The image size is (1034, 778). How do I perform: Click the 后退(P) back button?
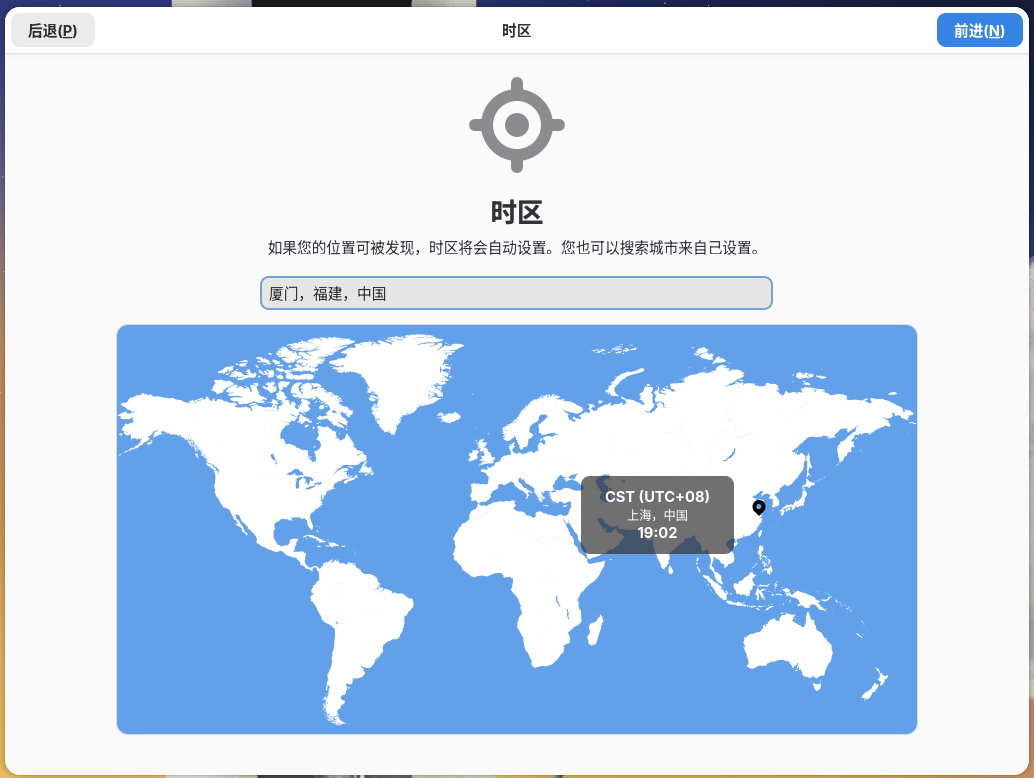coord(53,31)
